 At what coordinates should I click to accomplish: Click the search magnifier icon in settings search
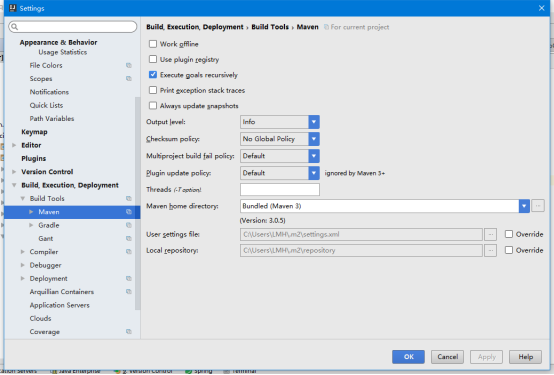[14, 27]
